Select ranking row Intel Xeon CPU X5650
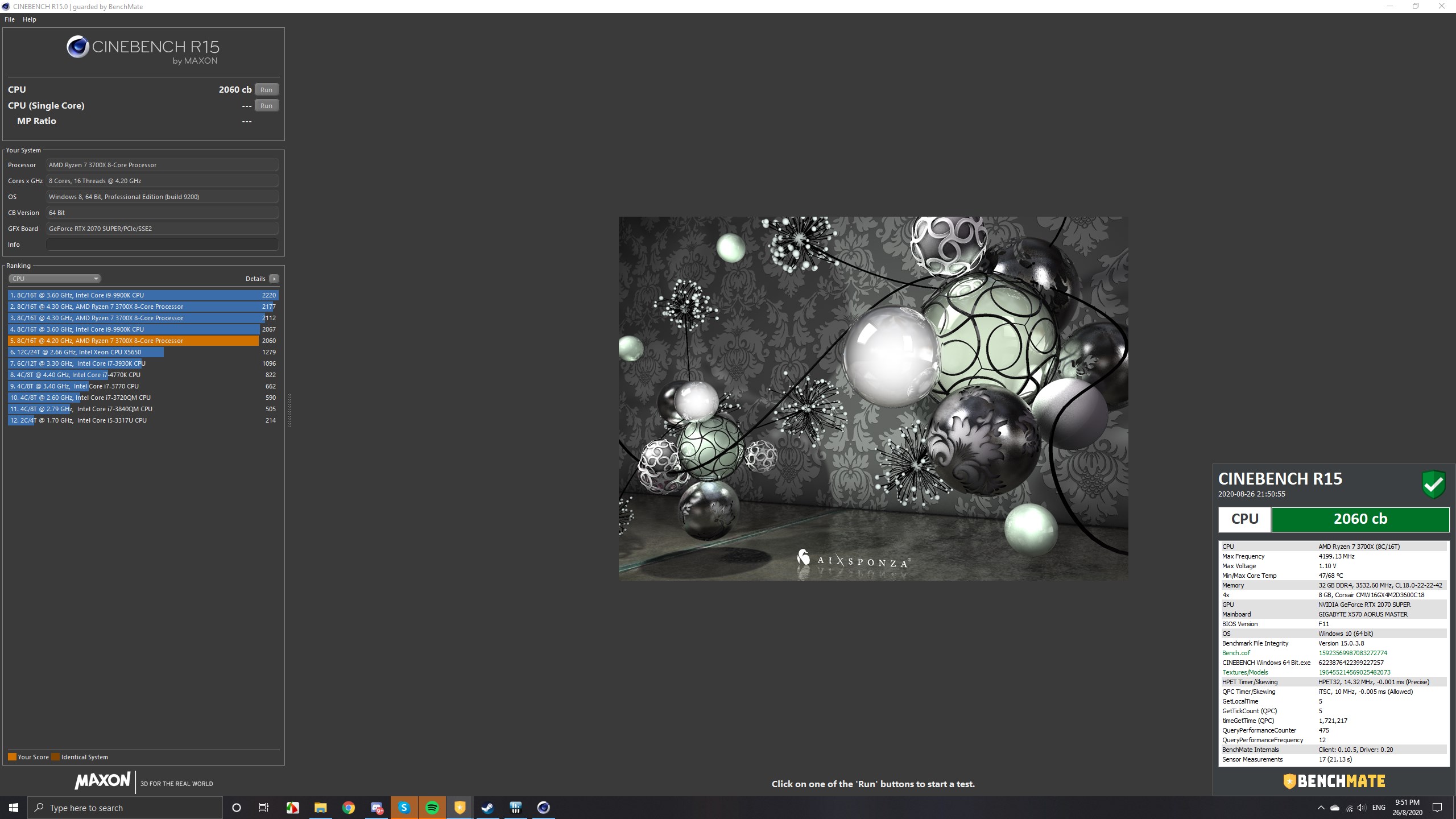The width and height of the screenshot is (1456, 819). coord(143,352)
